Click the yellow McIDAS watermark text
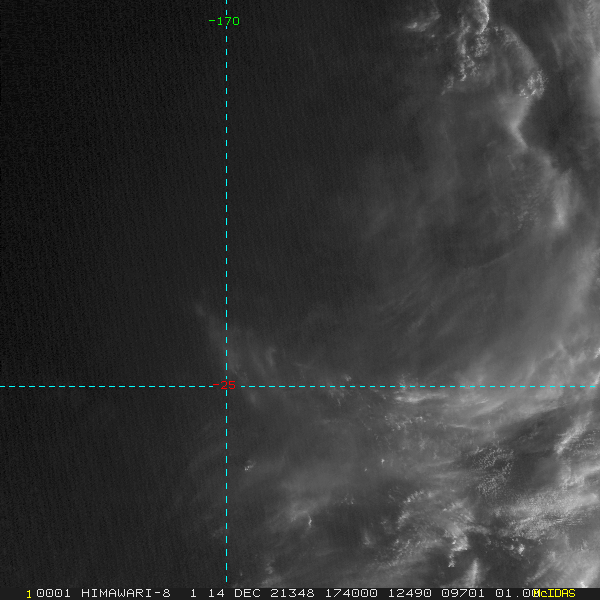This screenshot has width=600, height=600. (555, 593)
